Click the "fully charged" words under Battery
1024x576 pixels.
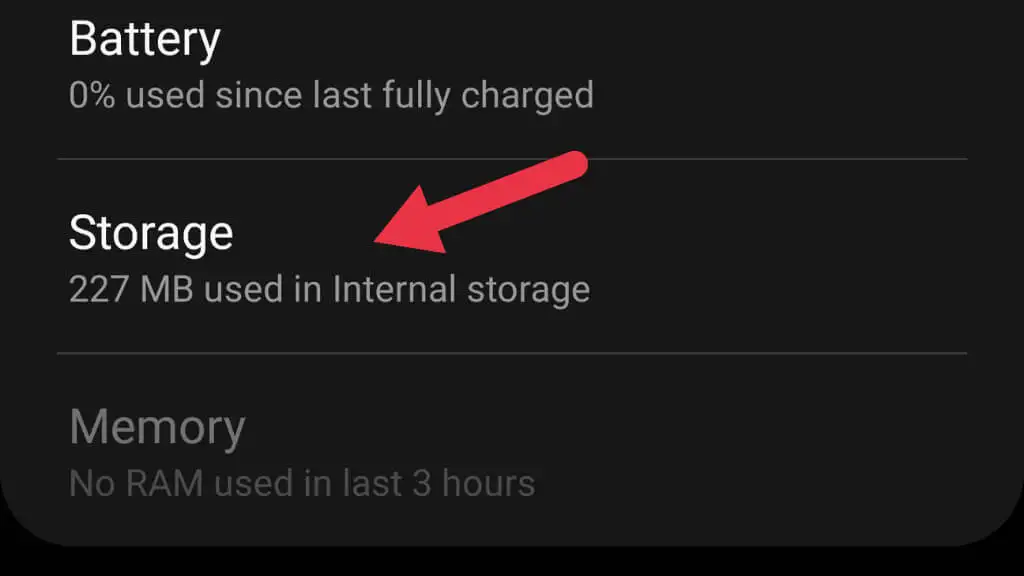pyautogui.click(x=488, y=96)
